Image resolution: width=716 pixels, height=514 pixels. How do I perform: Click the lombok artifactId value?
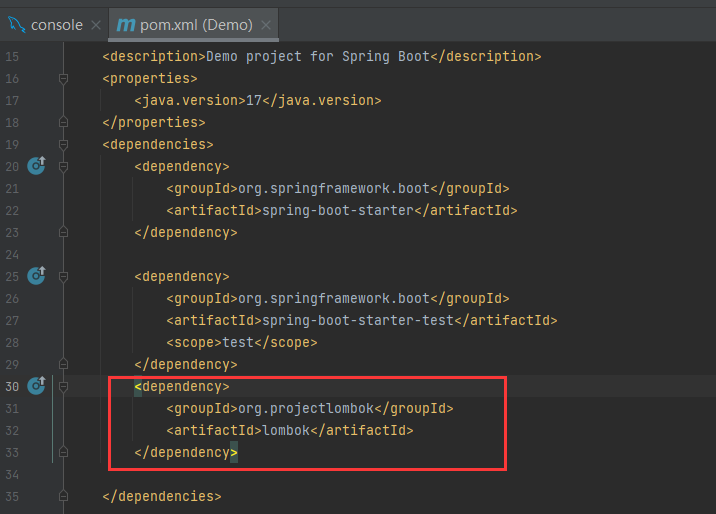click(283, 430)
